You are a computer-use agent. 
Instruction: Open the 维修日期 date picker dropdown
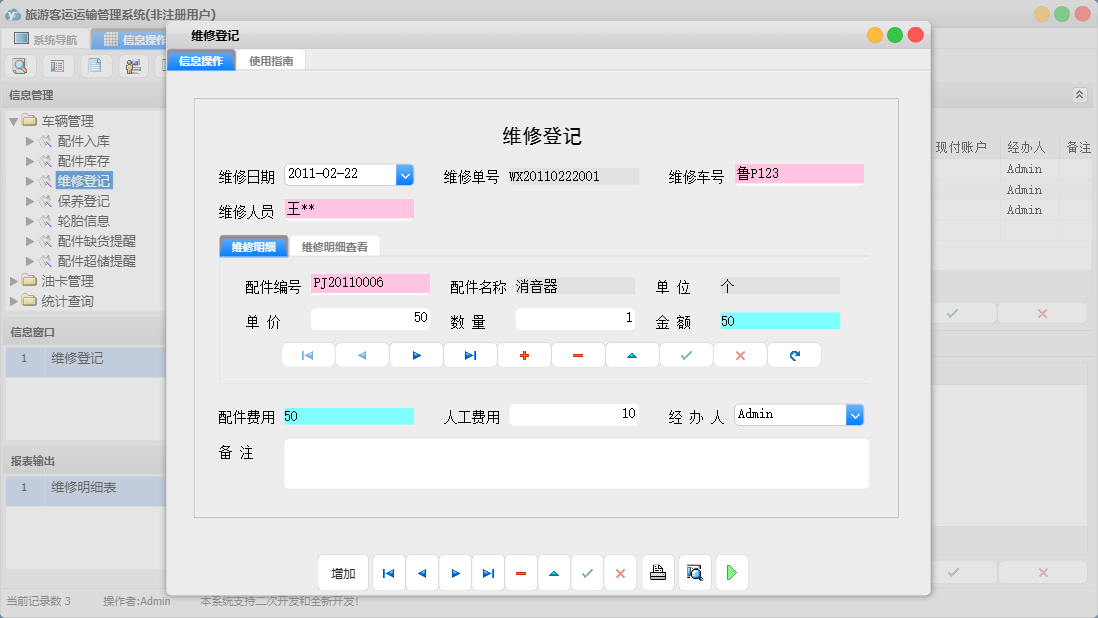pos(404,174)
